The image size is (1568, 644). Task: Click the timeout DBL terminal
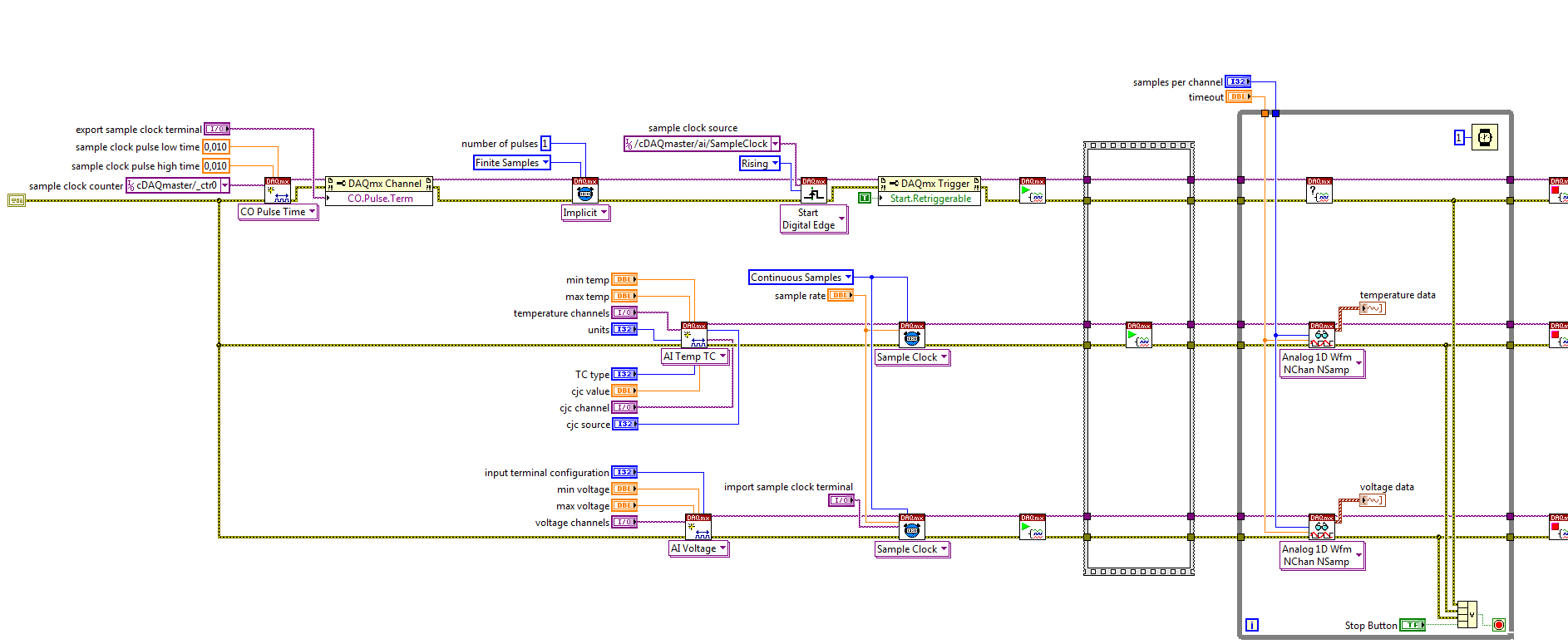pos(1238,97)
